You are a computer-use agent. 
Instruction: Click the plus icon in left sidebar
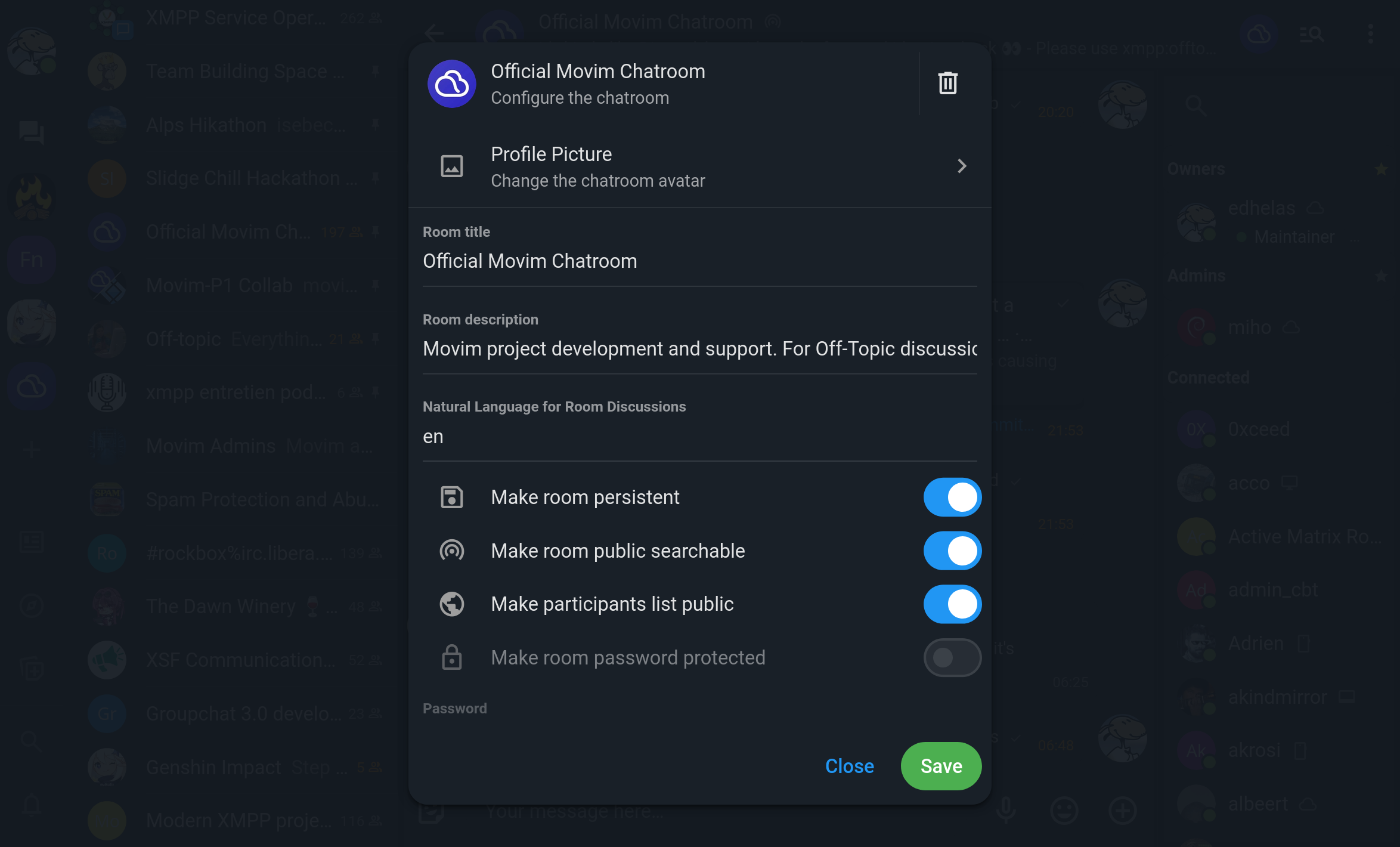click(x=31, y=450)
